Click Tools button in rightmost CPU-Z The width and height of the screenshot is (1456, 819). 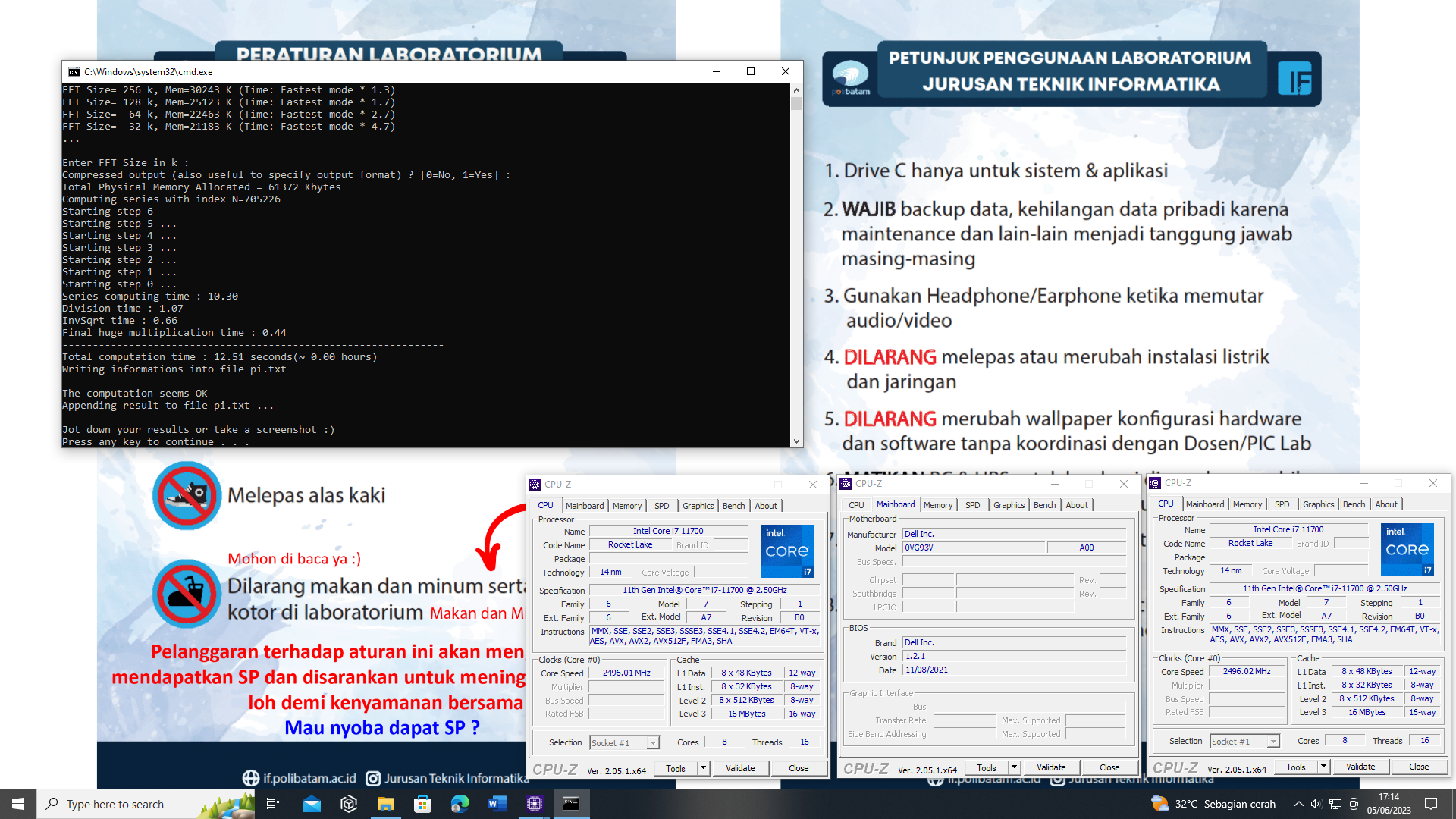click(1296, 767)
